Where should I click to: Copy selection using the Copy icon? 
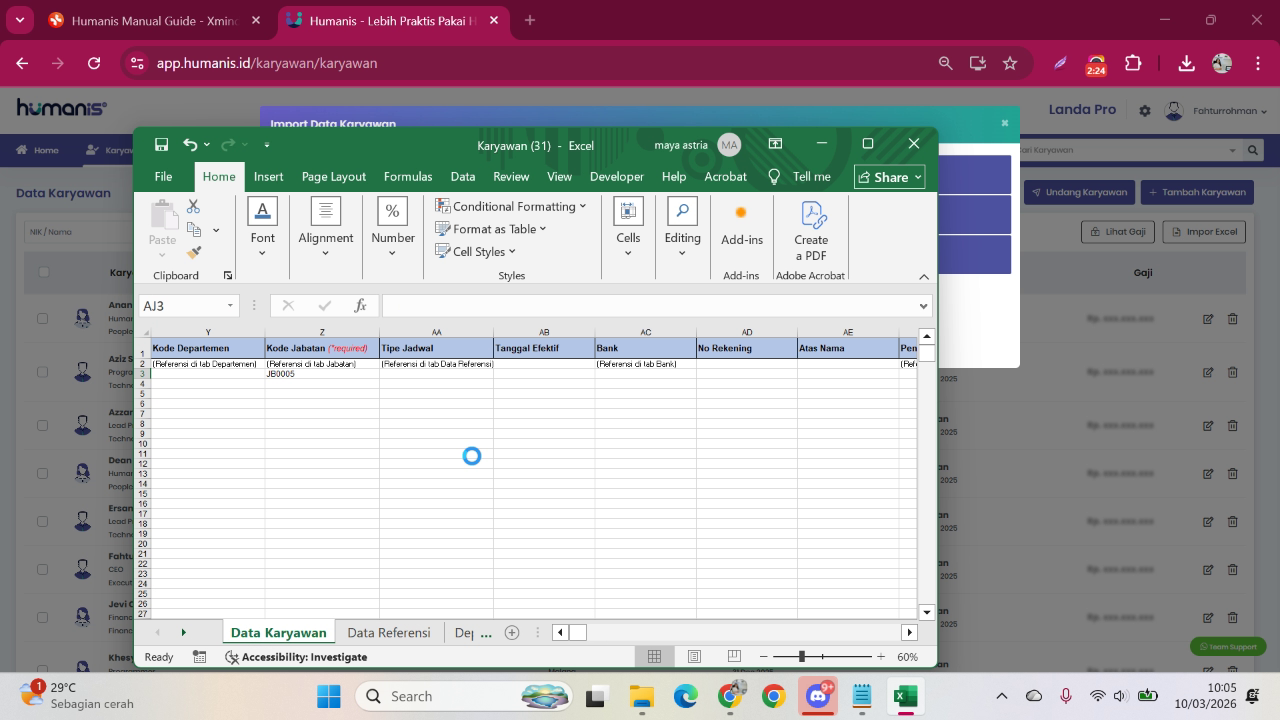pyautogui.click(x=194, y=230)
